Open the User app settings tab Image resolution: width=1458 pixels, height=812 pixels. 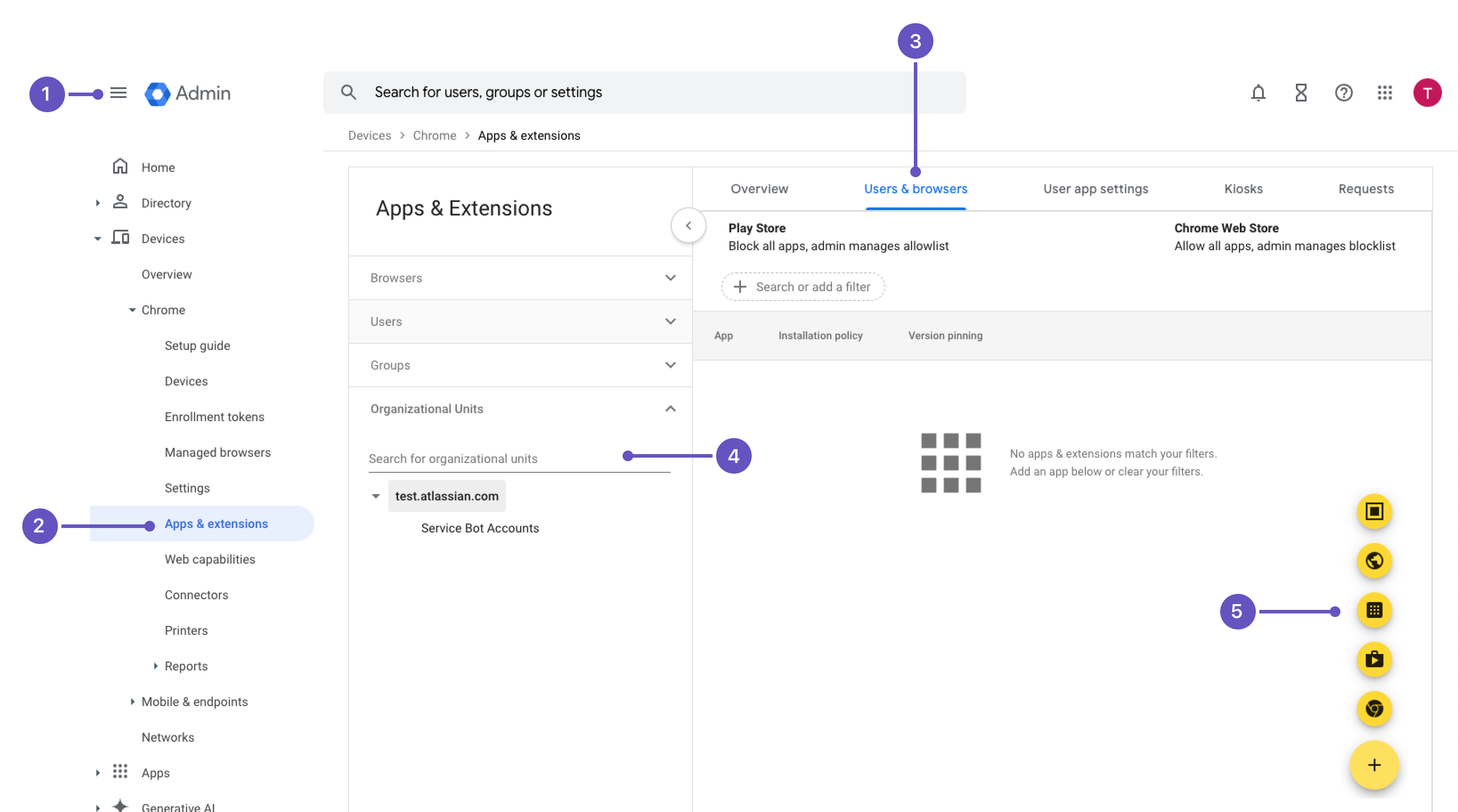pos(1096,189)
